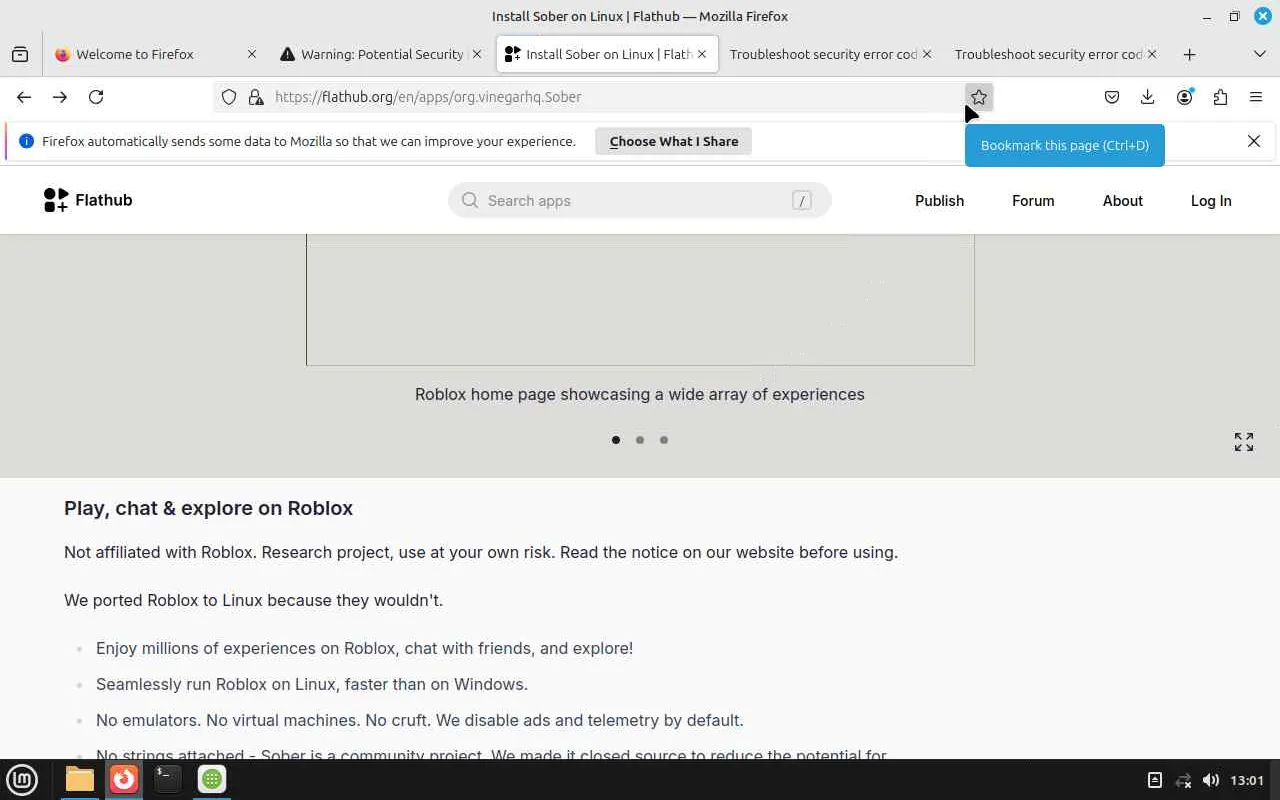Go forward one page

[60, 97]
